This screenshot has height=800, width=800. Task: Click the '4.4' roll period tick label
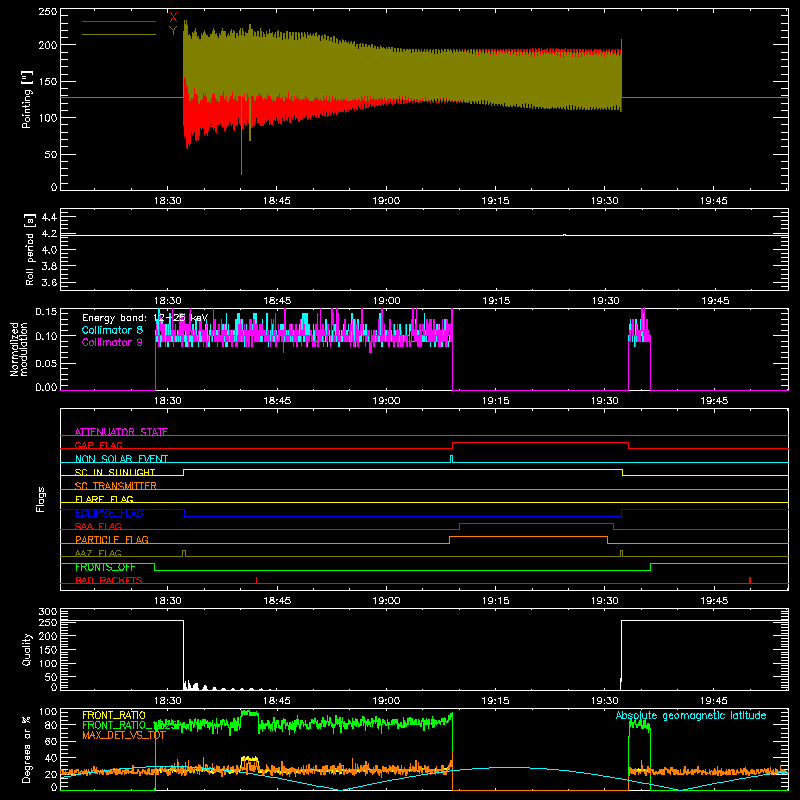click(49, 217)
